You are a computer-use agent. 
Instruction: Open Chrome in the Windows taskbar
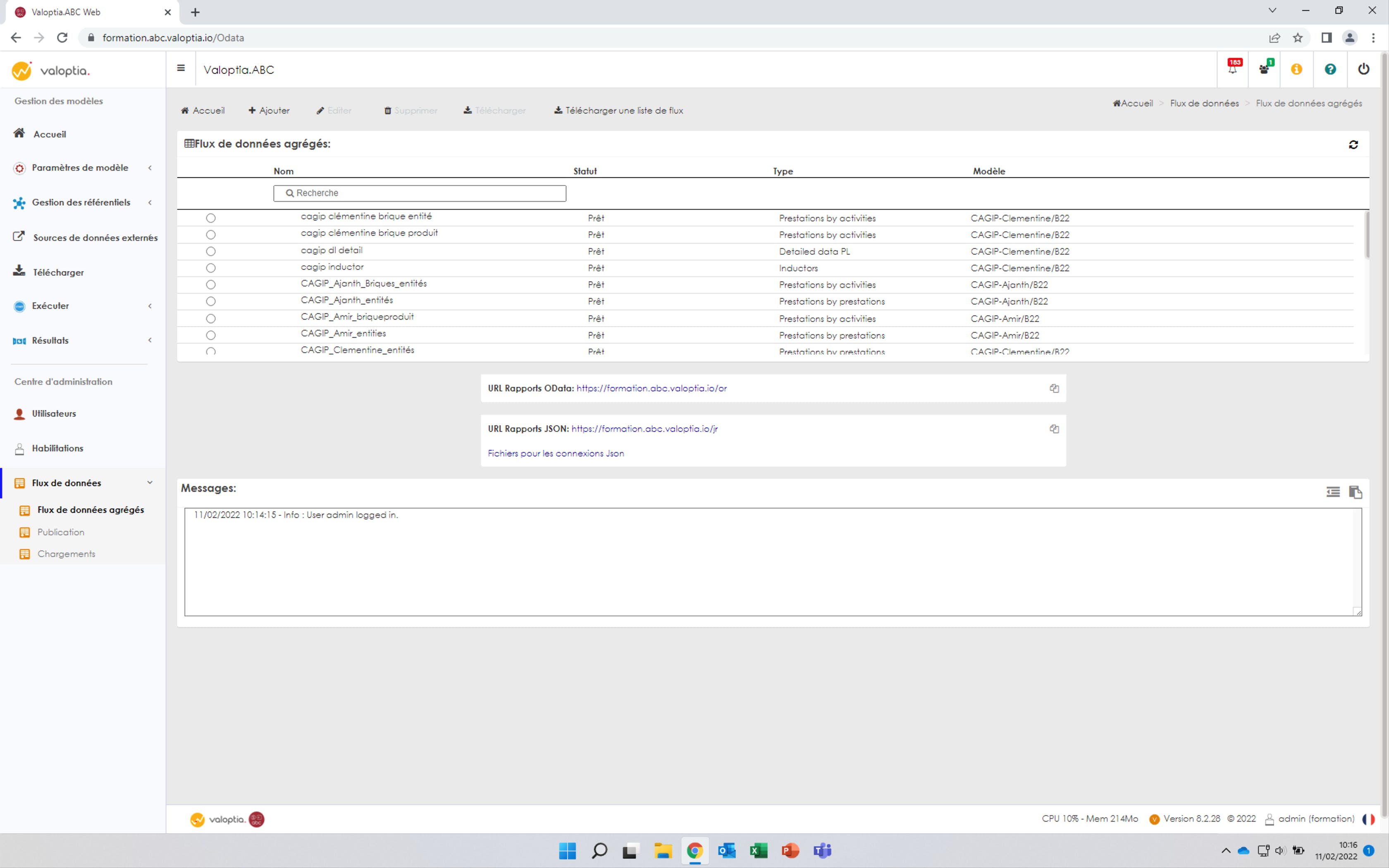pyautogui.click(x=694, y=850)
